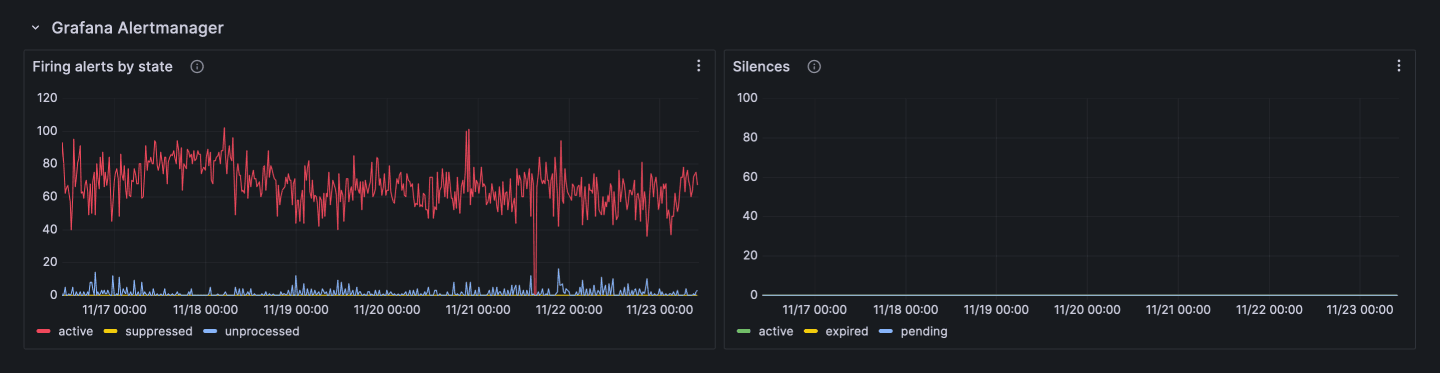Click 11/23 00:00 tick label in Silences chart
1440x373 pixels.
coord(1360,310)
